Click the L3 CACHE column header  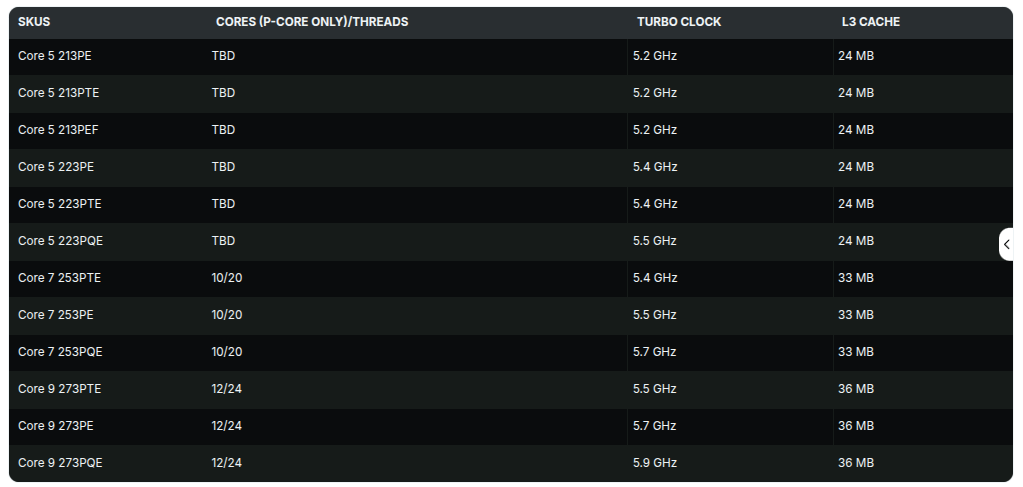[x=871, y=22]
